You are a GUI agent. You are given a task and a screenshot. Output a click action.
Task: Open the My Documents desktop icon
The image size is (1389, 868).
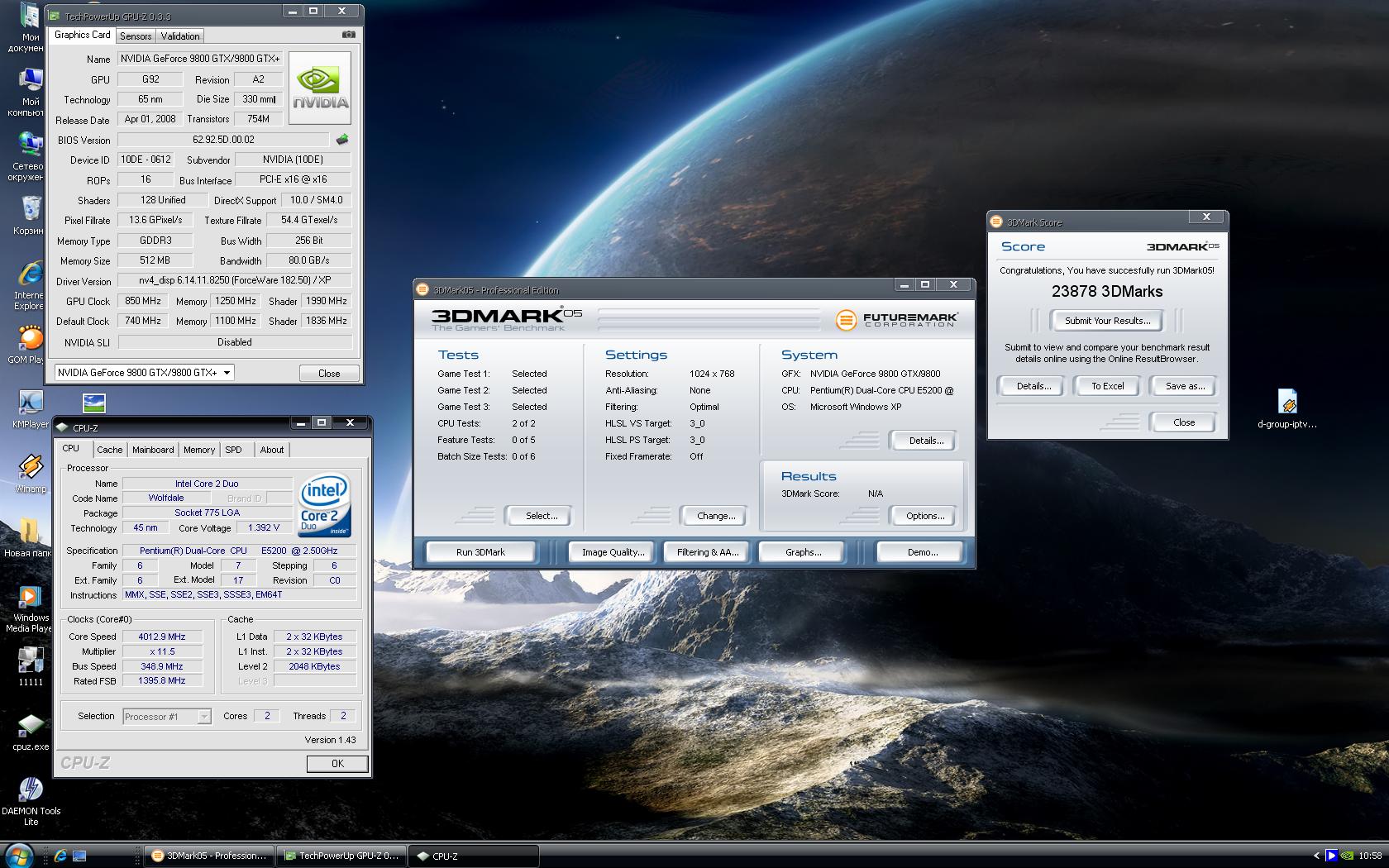(x=29, y=27)
